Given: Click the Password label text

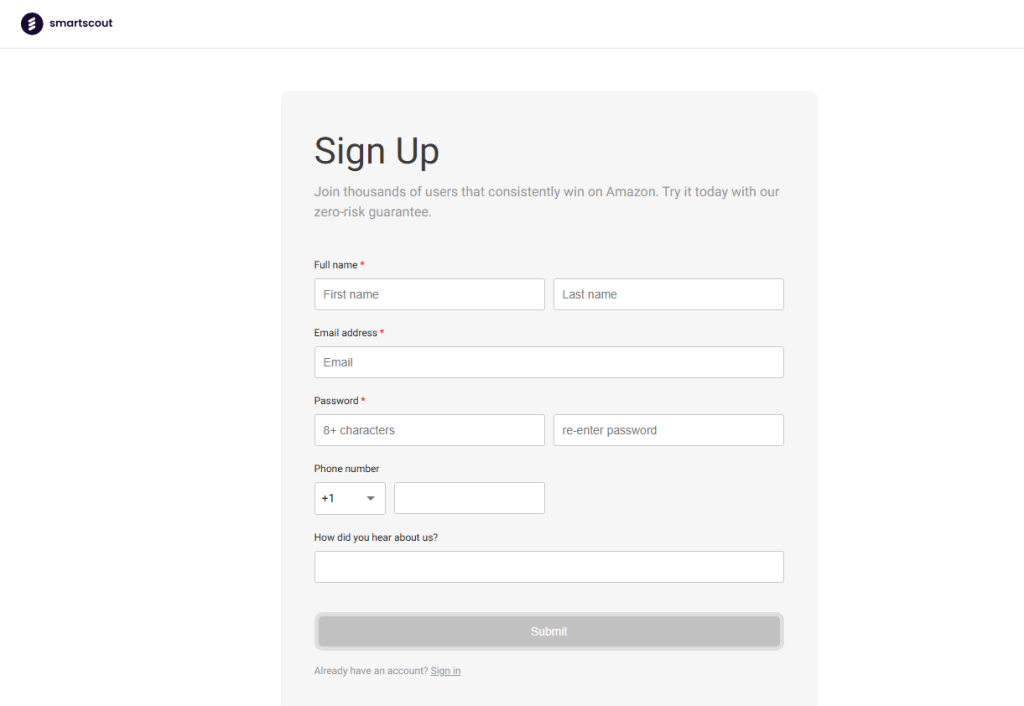Looking at the screenshot, I should [336, 401].
